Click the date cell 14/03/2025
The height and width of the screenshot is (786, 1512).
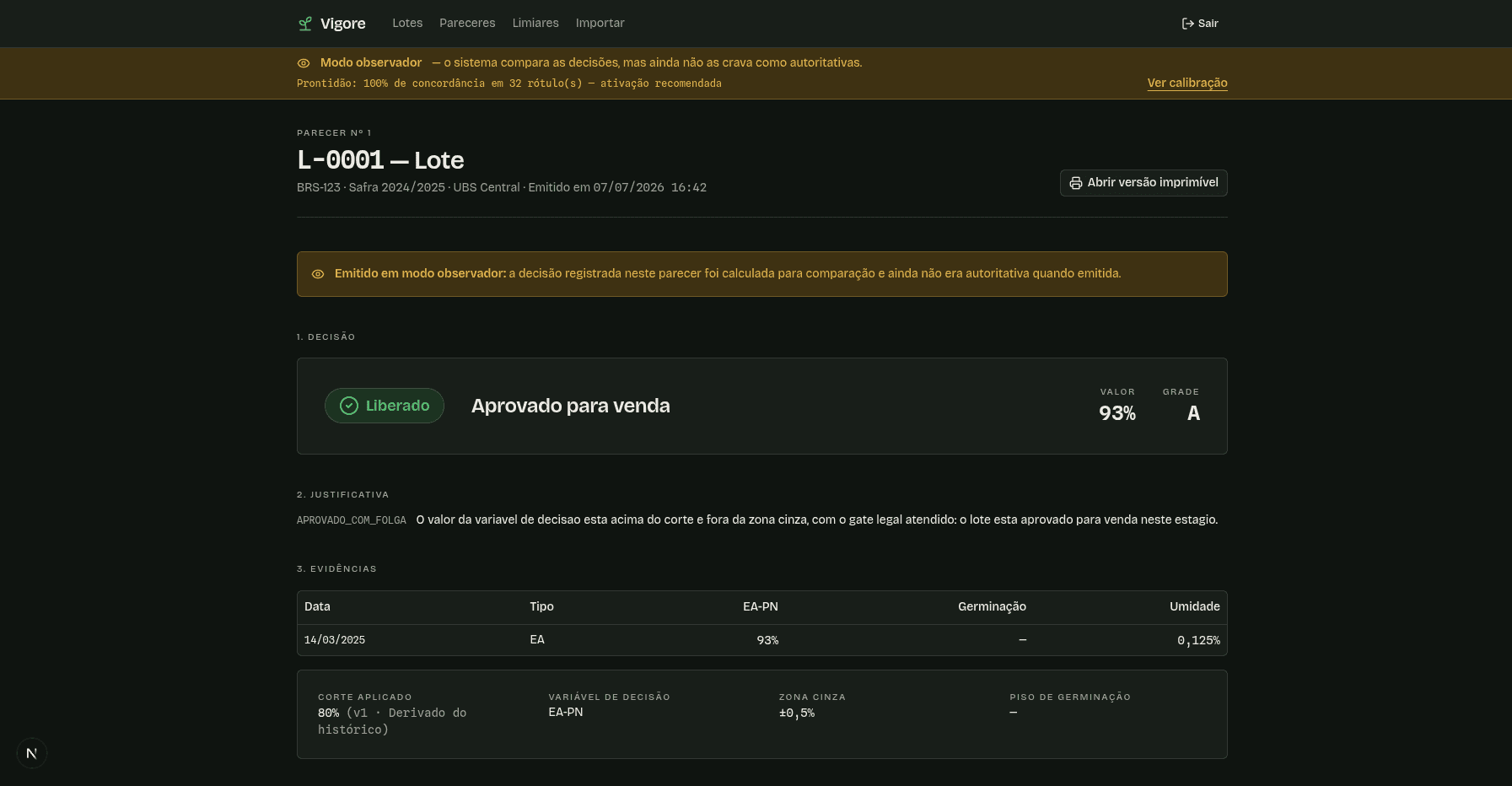335,640
